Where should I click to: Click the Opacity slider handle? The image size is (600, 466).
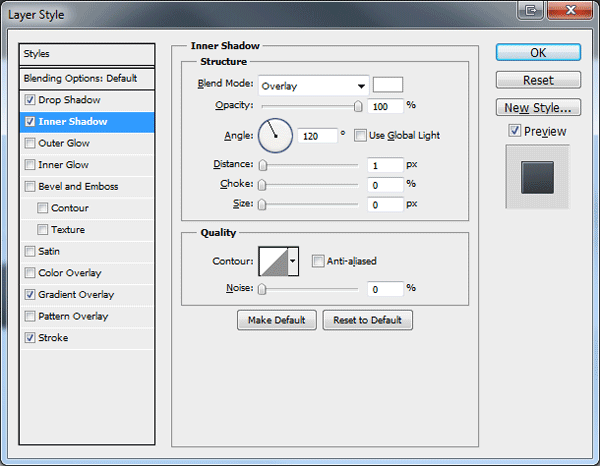coord(358,106)
